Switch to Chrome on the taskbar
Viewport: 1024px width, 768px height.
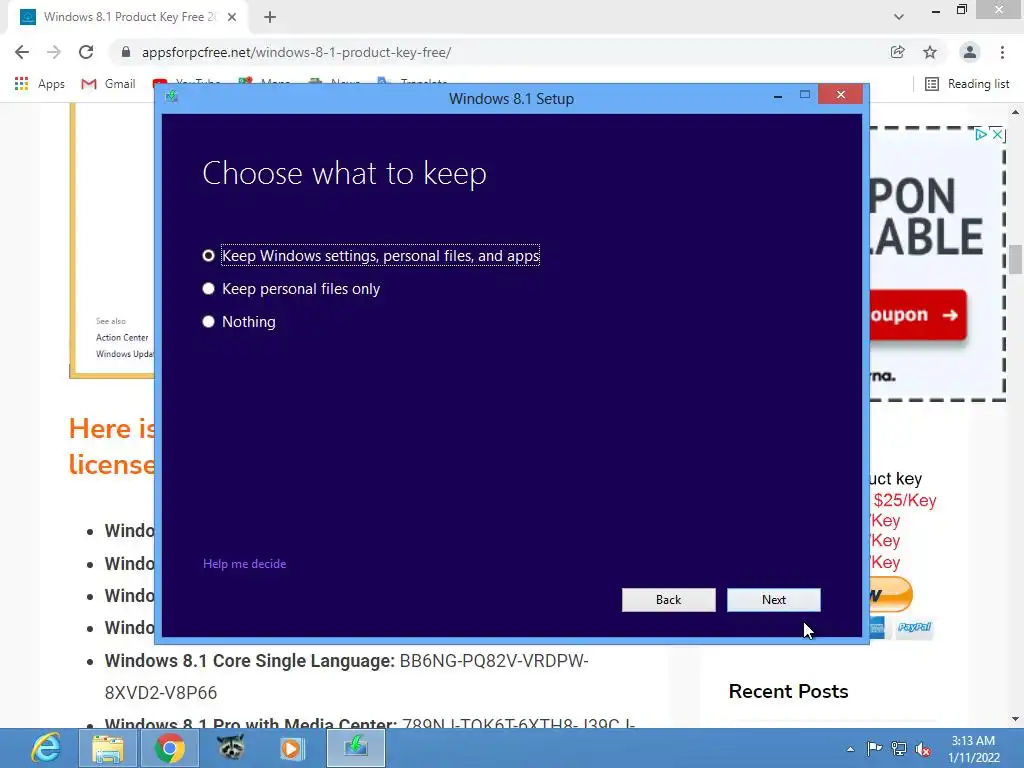170,748
